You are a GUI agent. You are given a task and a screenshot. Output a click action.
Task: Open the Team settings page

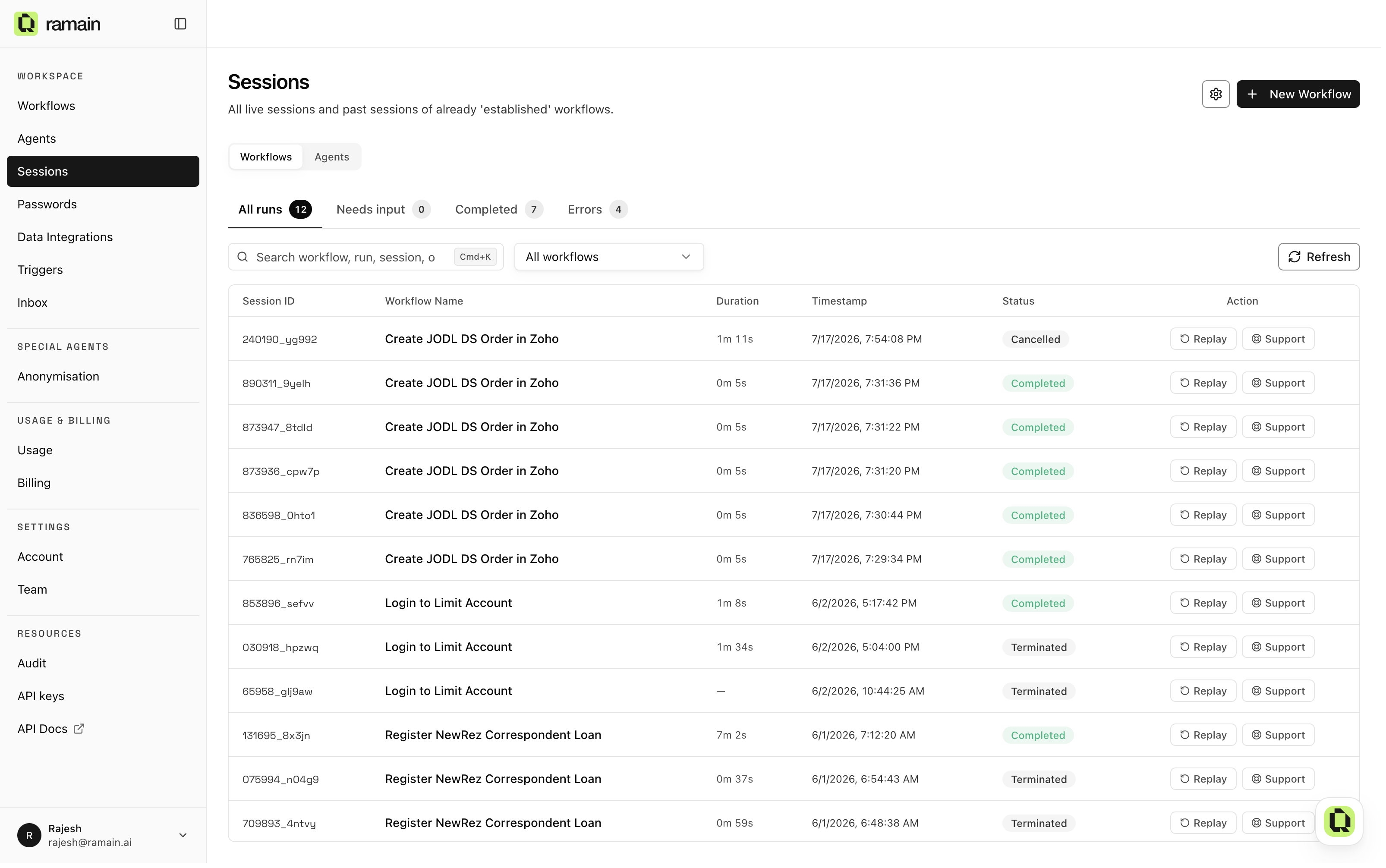(103, 589)
